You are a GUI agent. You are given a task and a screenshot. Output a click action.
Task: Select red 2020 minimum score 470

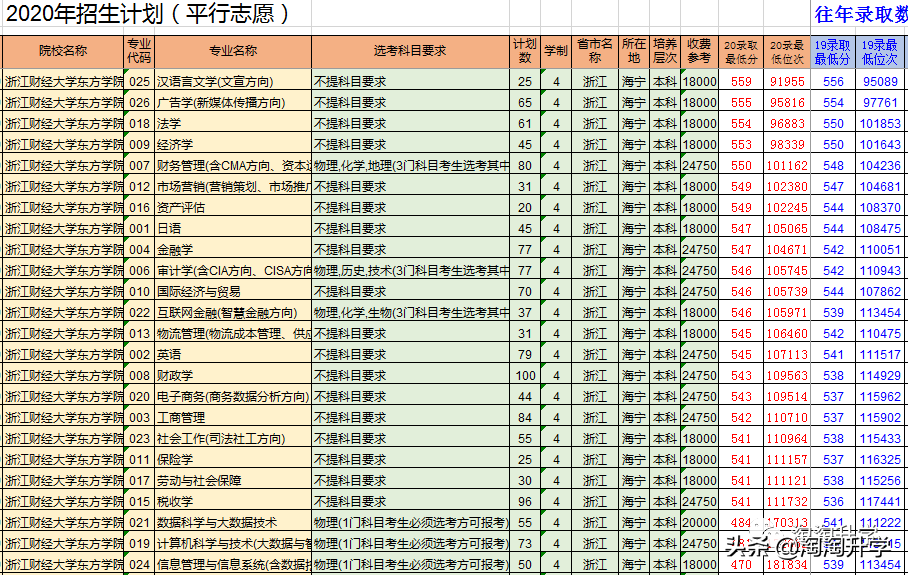741,565
